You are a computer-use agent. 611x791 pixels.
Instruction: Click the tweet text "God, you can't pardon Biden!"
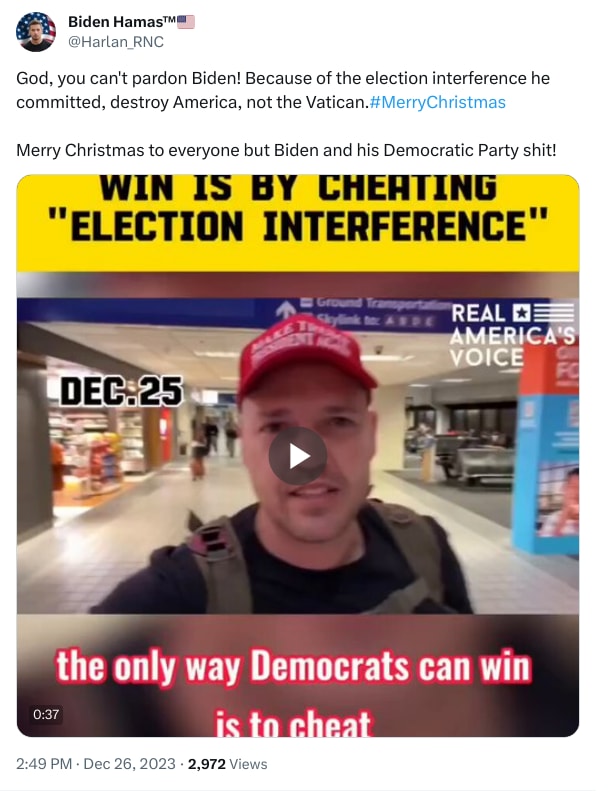pyautogui.click(x=129, y=79)
